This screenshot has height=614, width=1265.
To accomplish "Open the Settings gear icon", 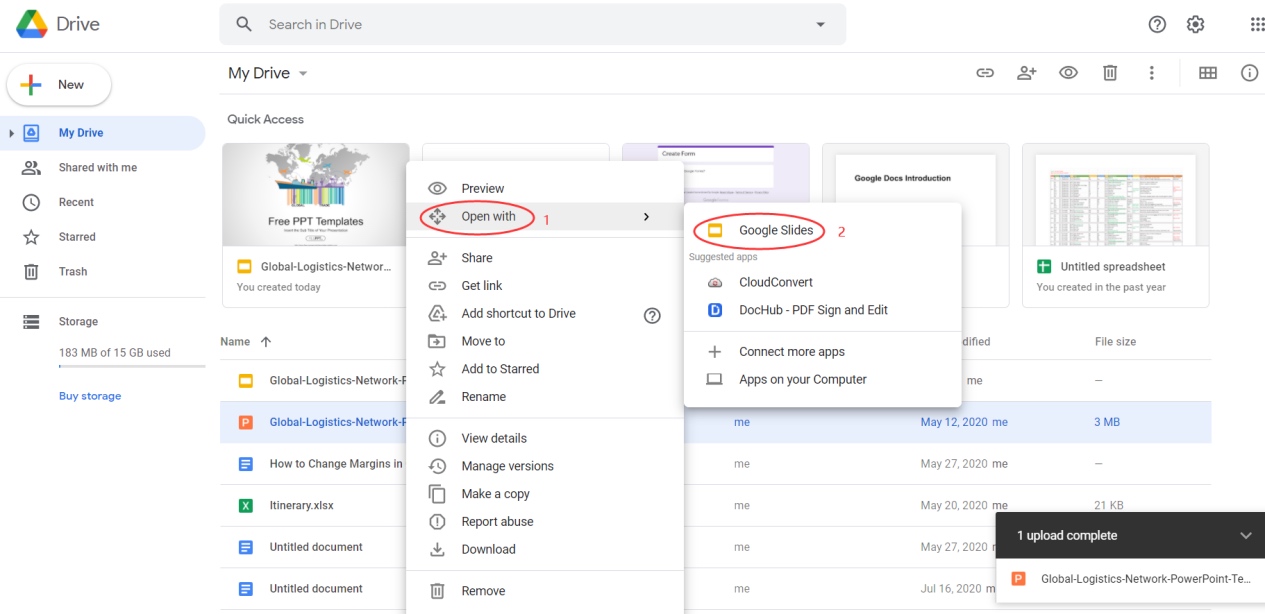I will pyautogui.click(x=1195, y=25).
